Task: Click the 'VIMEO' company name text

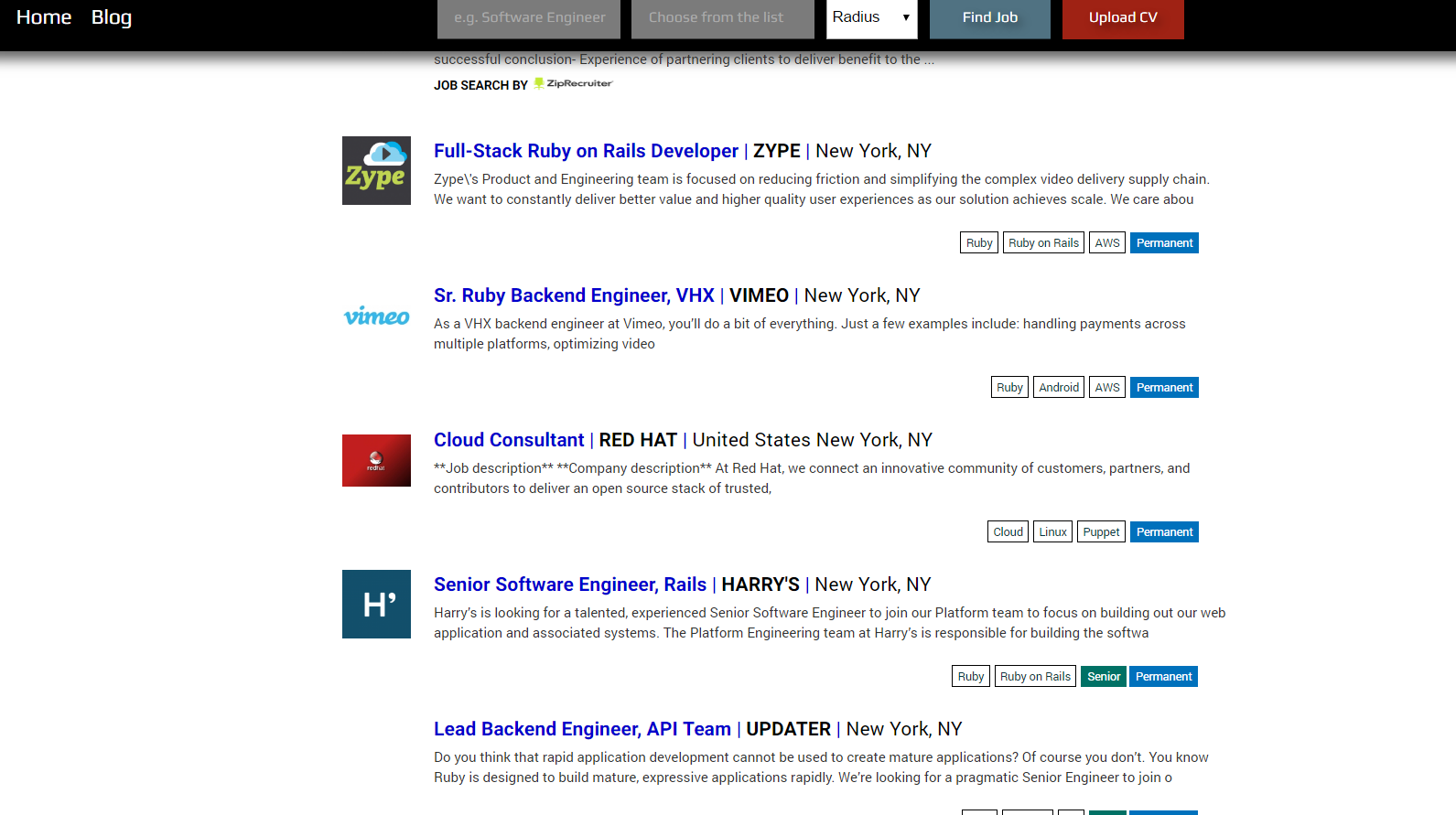Action: [x=759, y=295]
